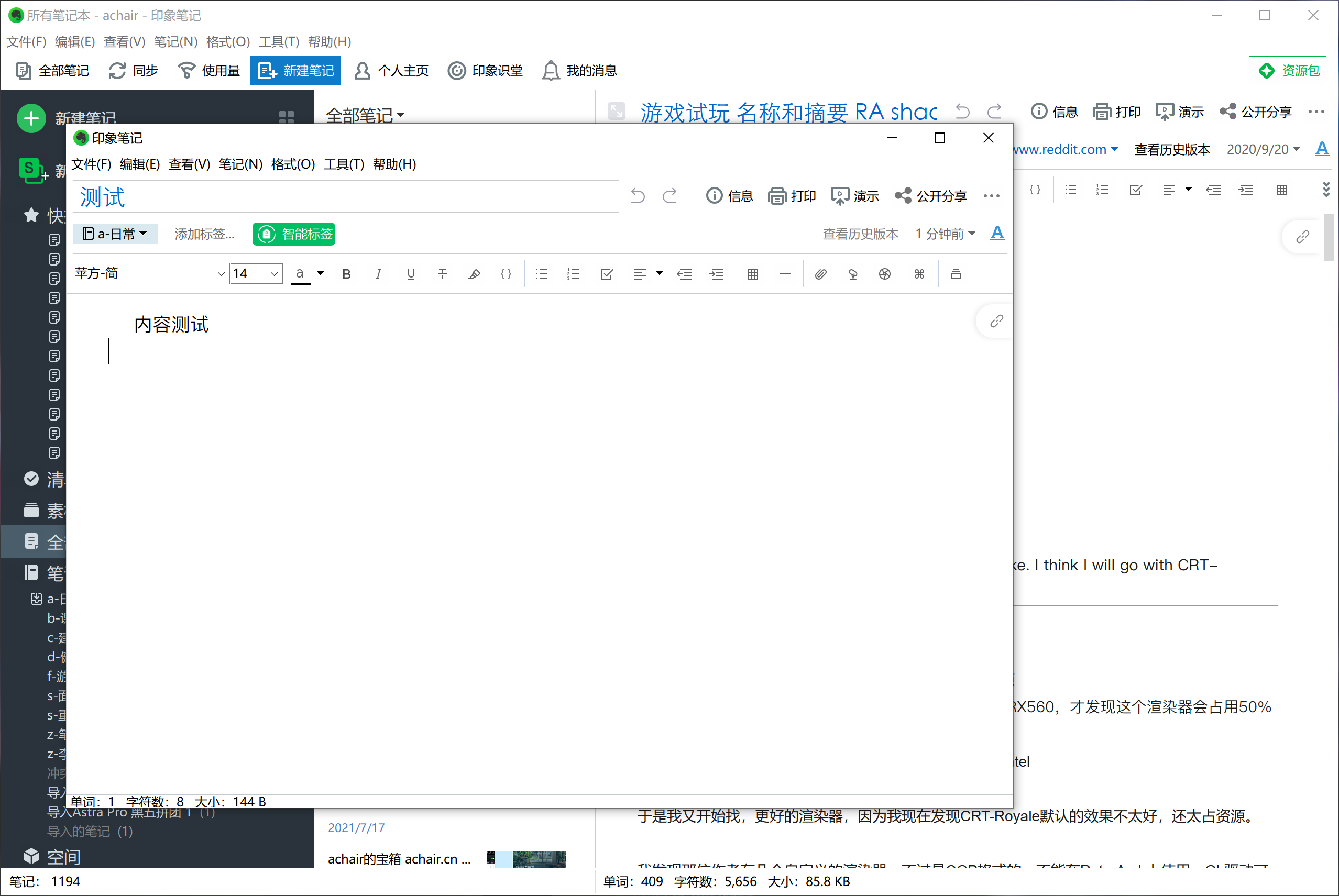Viewport: 1339px width, 896px height.
Task: Click the 资源包 button
Action: coord(1287,71)
